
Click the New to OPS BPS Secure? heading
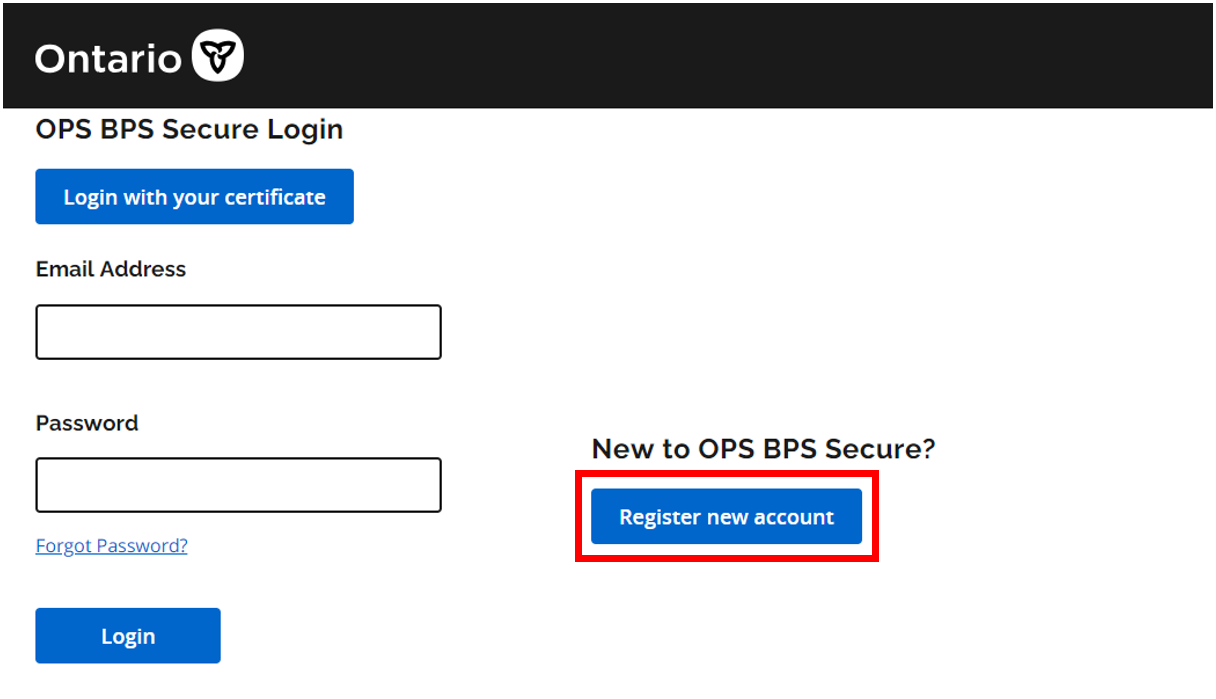[763, 449]
